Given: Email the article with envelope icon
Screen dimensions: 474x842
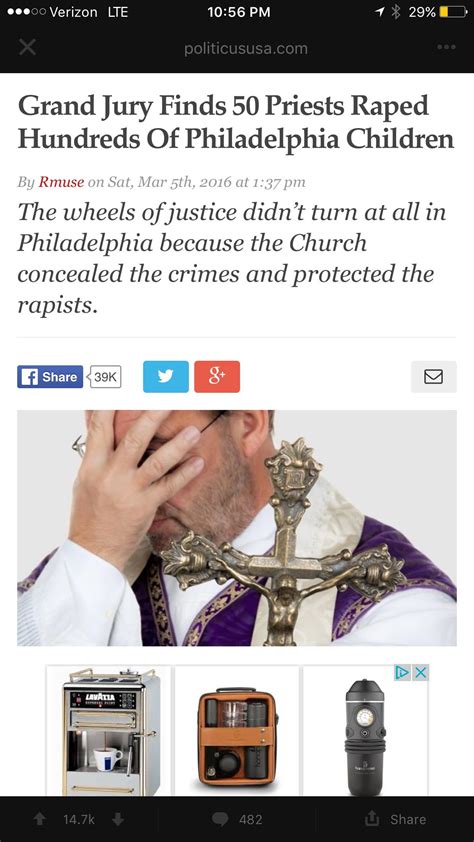Looking at the screenshot, I should coord(434,376).
